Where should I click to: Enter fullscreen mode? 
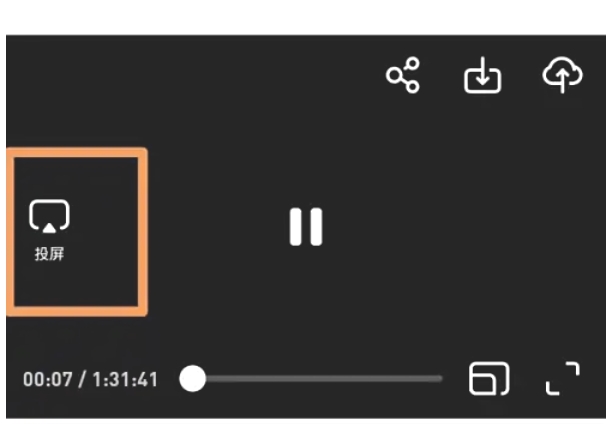click(562, 378)
